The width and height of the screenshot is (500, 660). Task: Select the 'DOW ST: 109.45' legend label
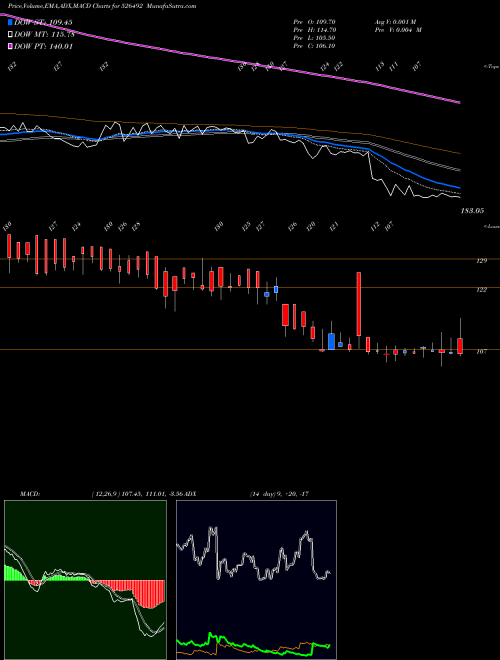(43, 22)
